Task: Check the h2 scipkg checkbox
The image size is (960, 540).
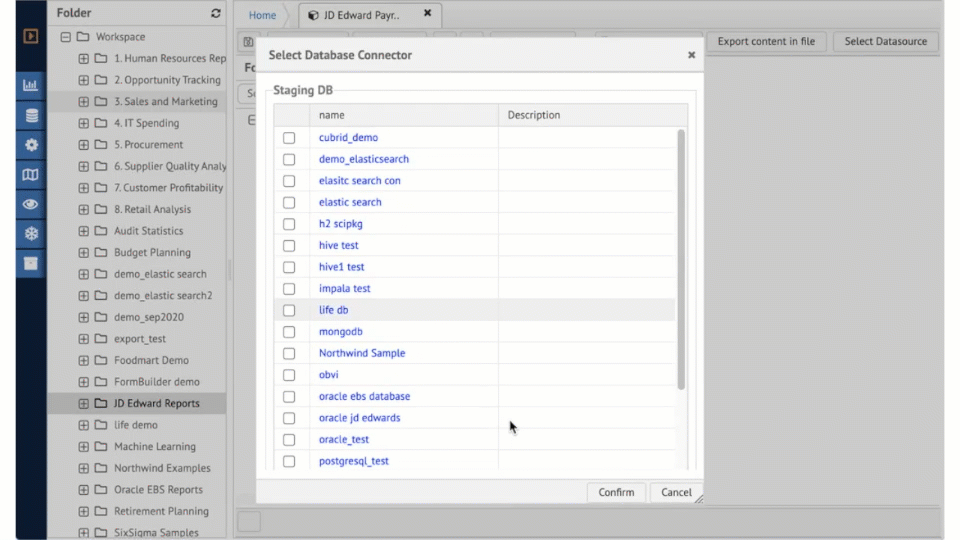Action: tap(289, 224)
